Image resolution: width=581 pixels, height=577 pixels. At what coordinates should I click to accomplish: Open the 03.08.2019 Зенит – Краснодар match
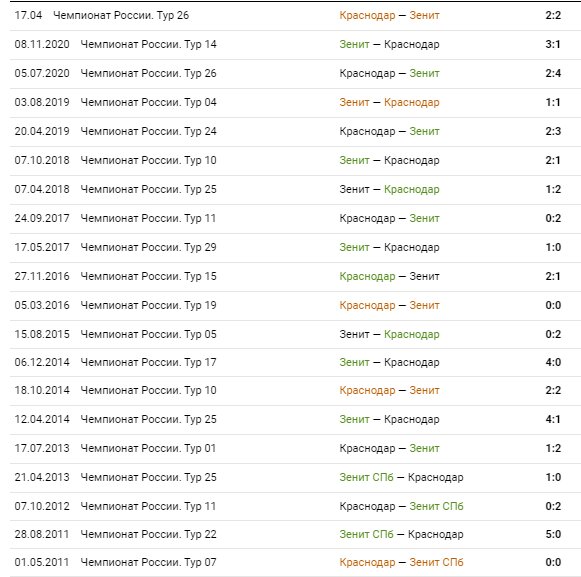pos(295,102)
